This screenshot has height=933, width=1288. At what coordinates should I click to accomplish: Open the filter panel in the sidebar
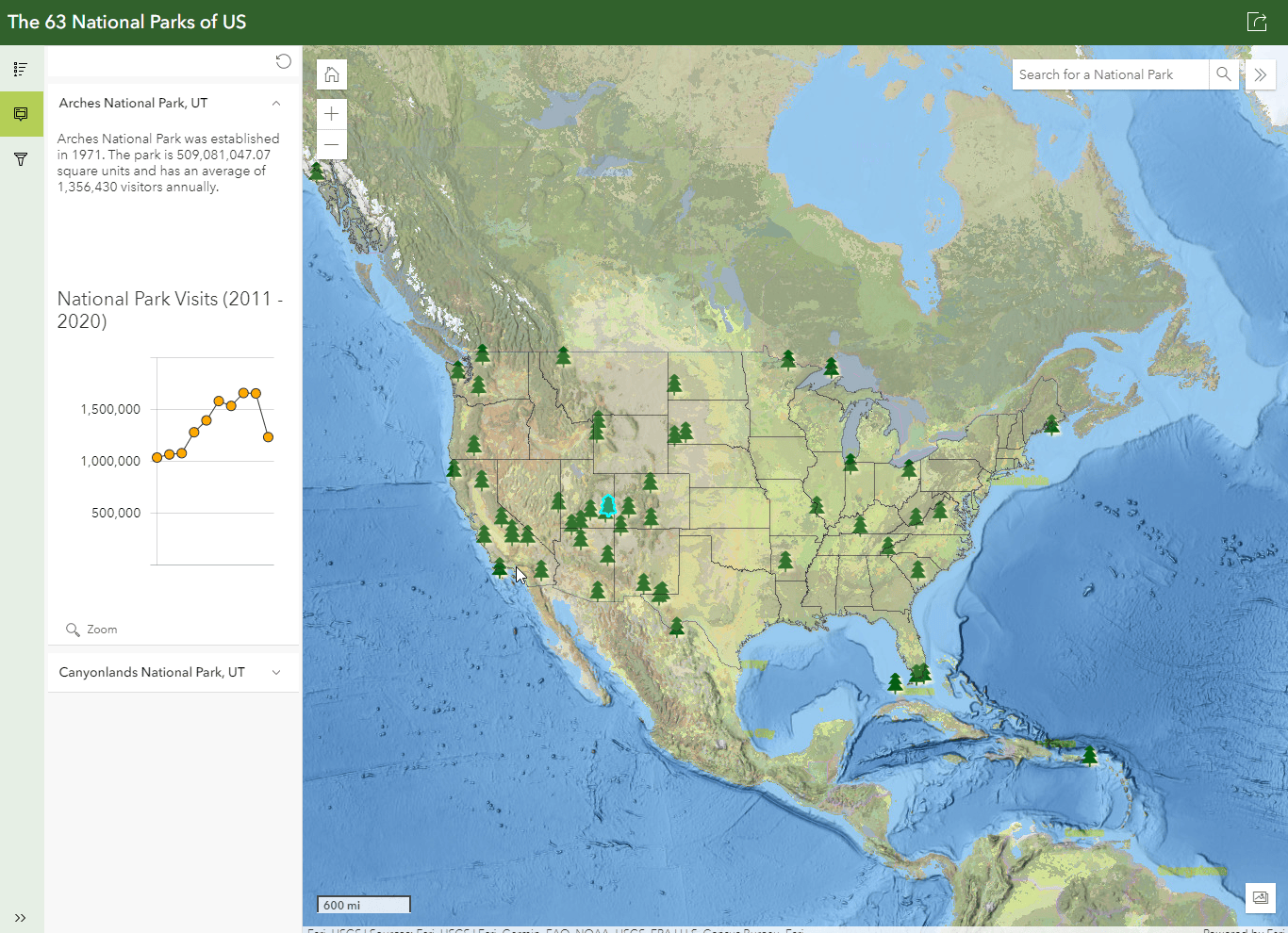click(x=21, y=159)
